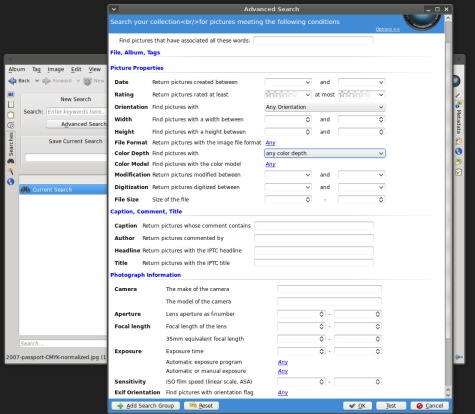Open the 'any color depth' dropdown
This screenshot has width=475, height=414.
coord(325,153)
